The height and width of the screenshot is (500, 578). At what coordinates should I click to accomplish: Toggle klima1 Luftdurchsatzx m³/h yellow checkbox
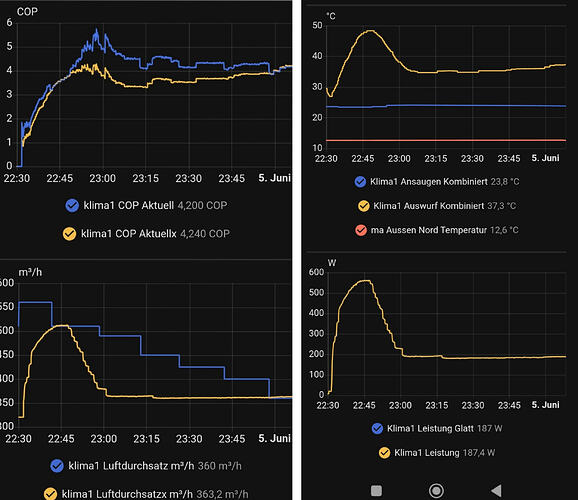(x=51, y=494)
